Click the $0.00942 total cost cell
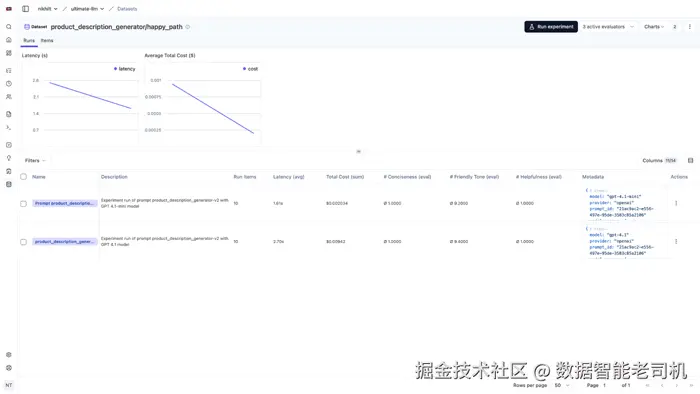 [336, 241]
